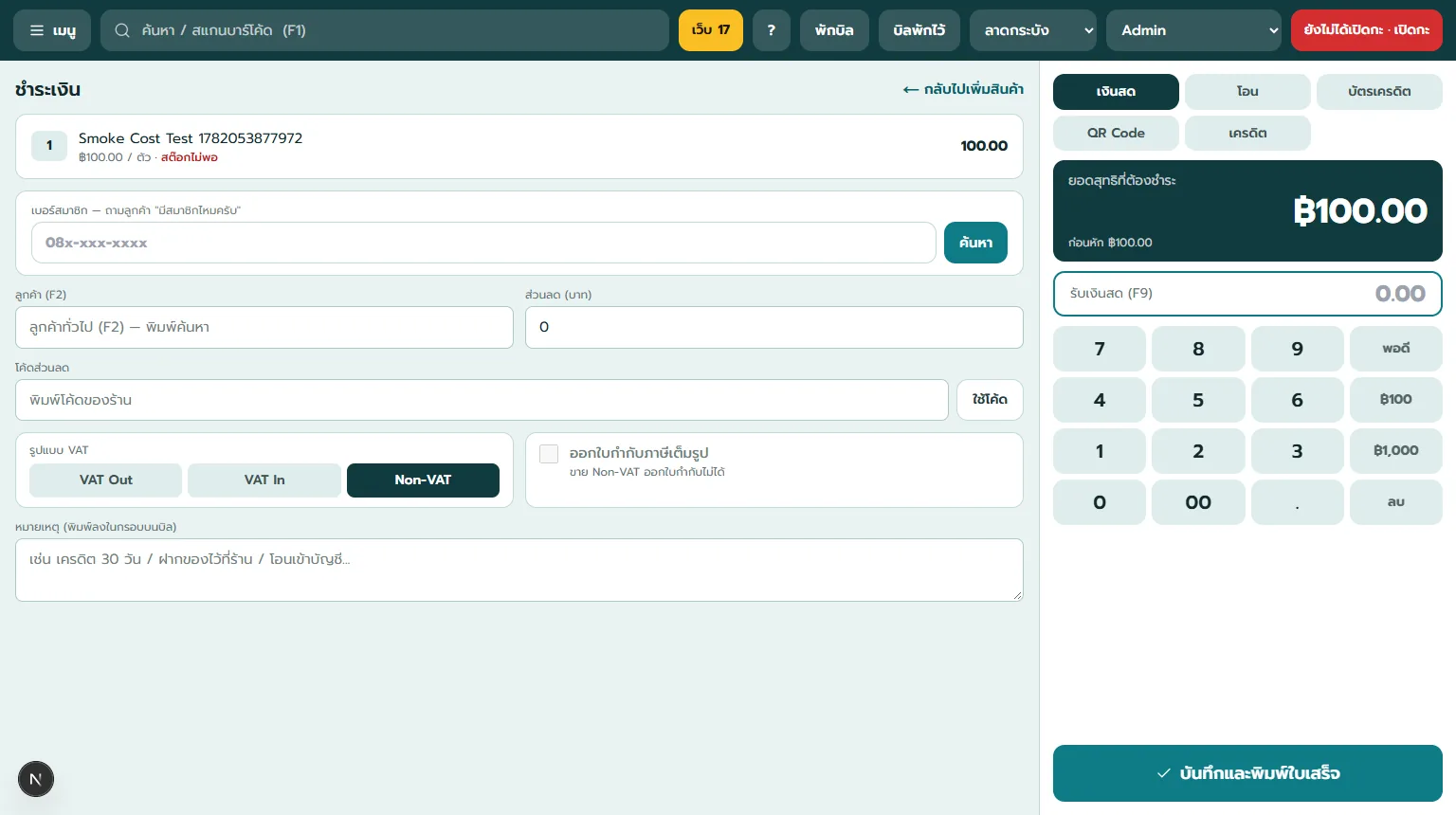Tap the ฿1,000 quick amount key
This screenshot has height=815, width=1456.
(1396, 451)
